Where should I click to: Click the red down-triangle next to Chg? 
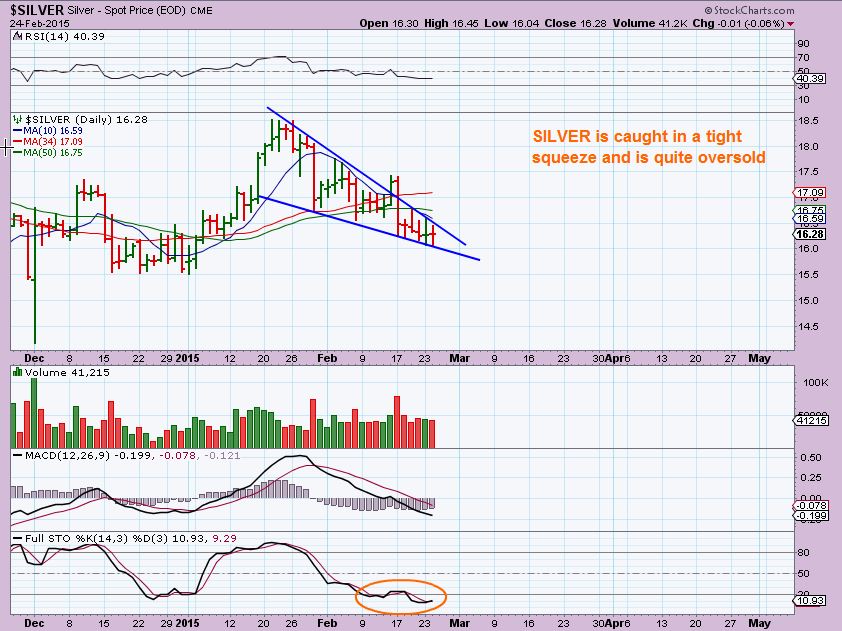pyautogui.click(x=790, y=24)
